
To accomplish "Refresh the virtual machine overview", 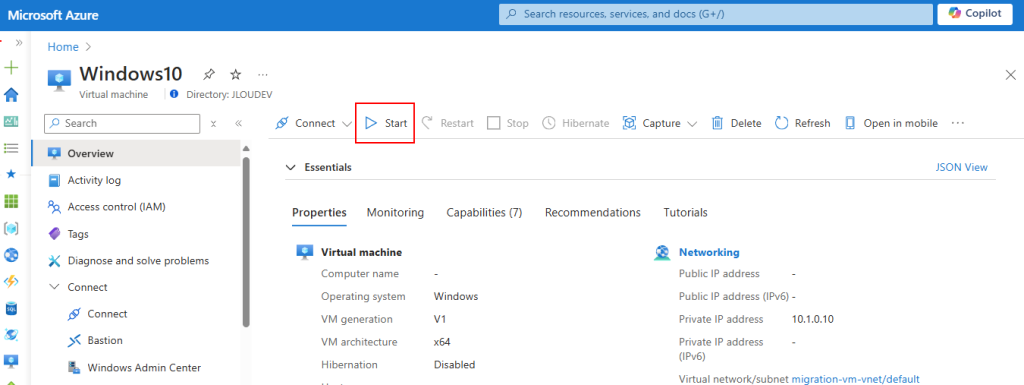I will 803,123.
